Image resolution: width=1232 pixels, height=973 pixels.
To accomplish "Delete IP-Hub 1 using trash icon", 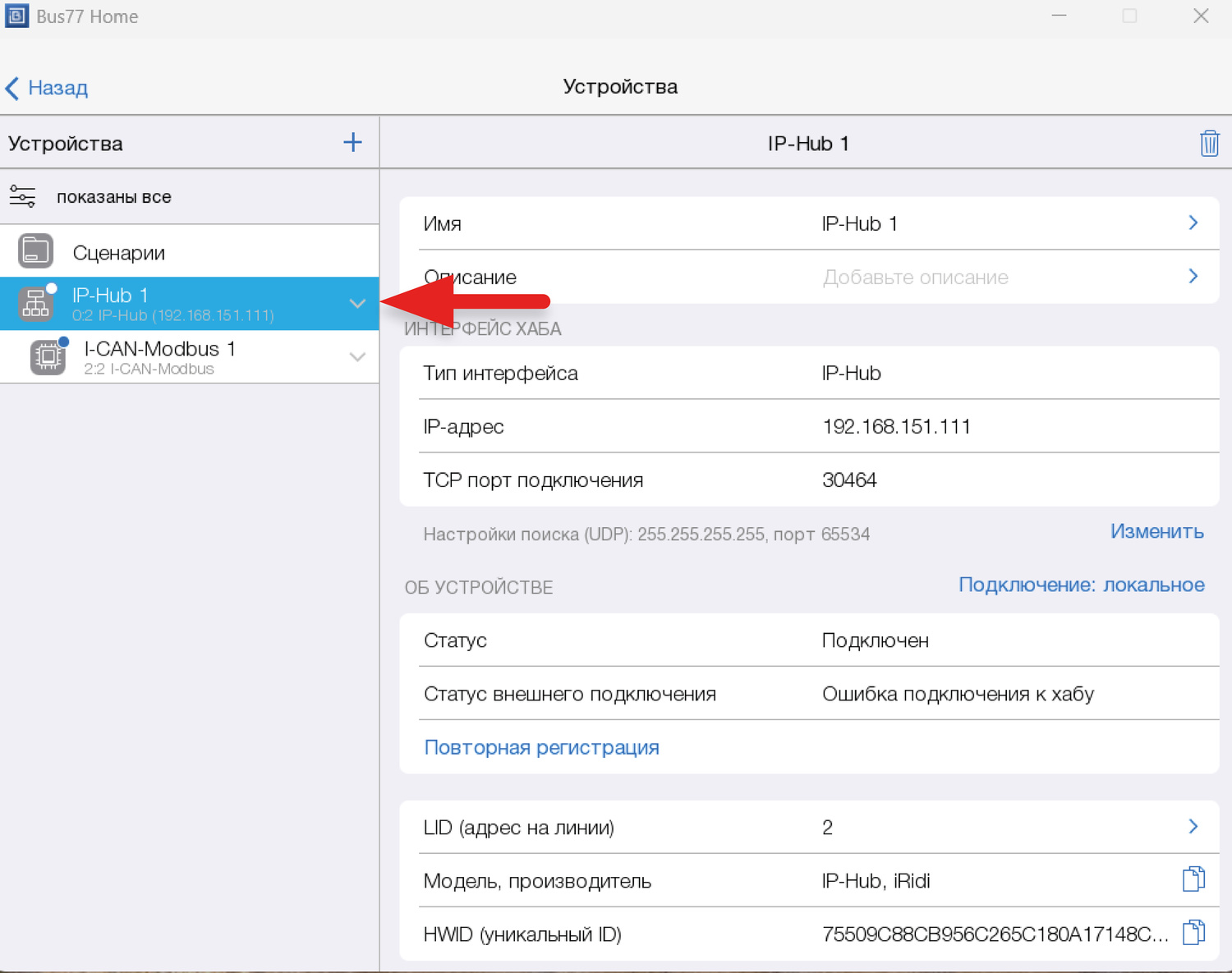I will (1209, 144).
